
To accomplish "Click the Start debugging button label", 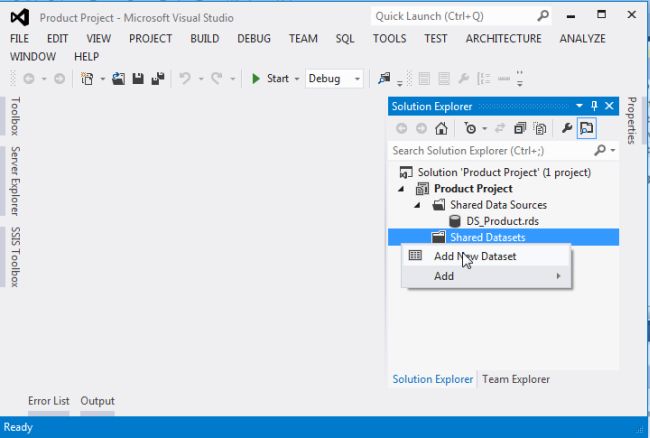I will point(278,78).
